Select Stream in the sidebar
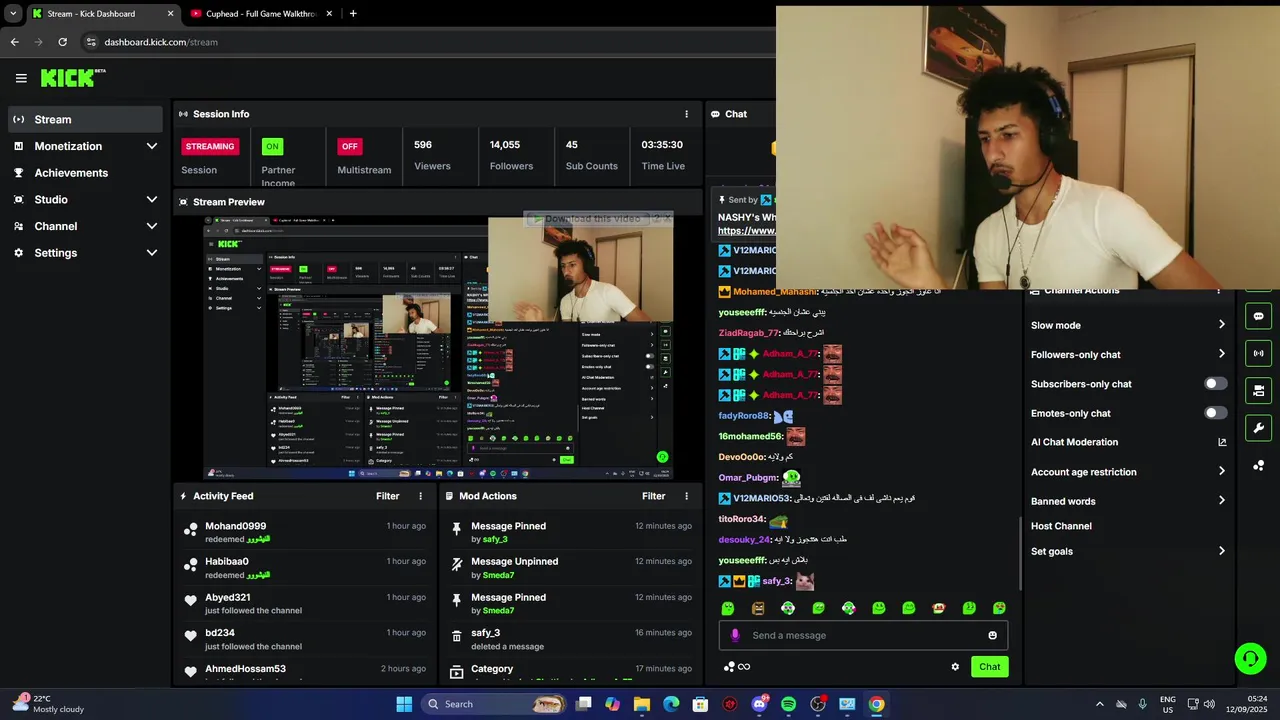1280x720 pixels. tap(85, 119)
